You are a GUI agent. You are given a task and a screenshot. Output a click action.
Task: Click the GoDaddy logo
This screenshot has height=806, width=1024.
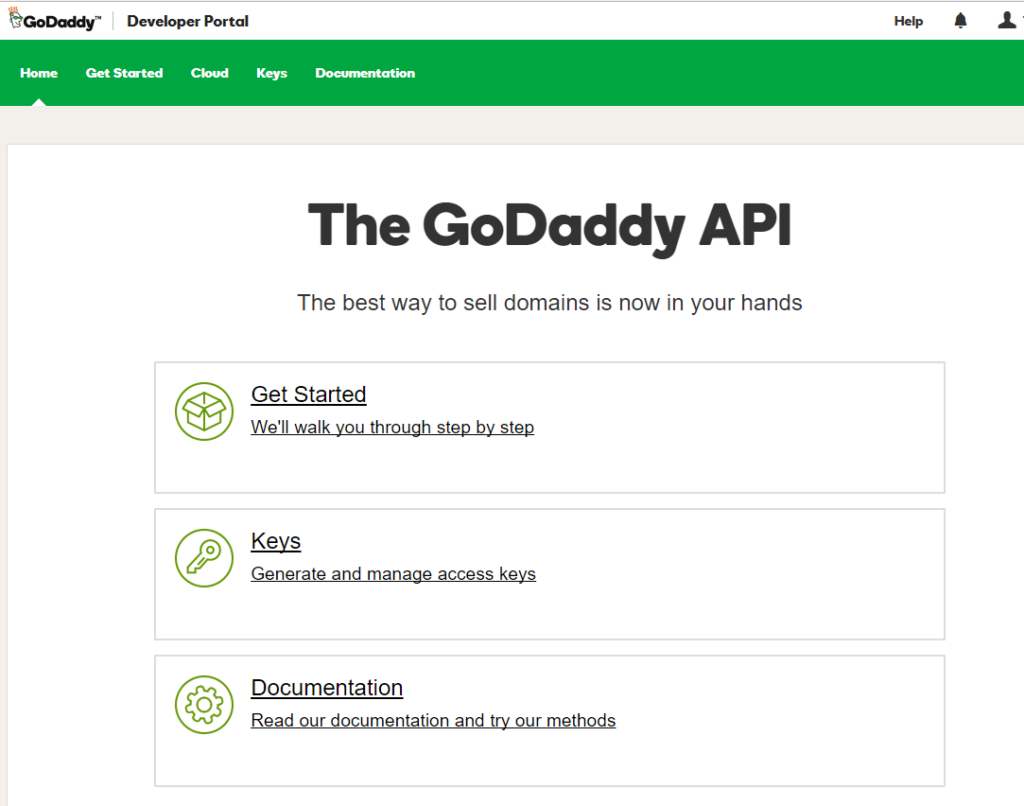pyautogui.click(x=54, y=21)
